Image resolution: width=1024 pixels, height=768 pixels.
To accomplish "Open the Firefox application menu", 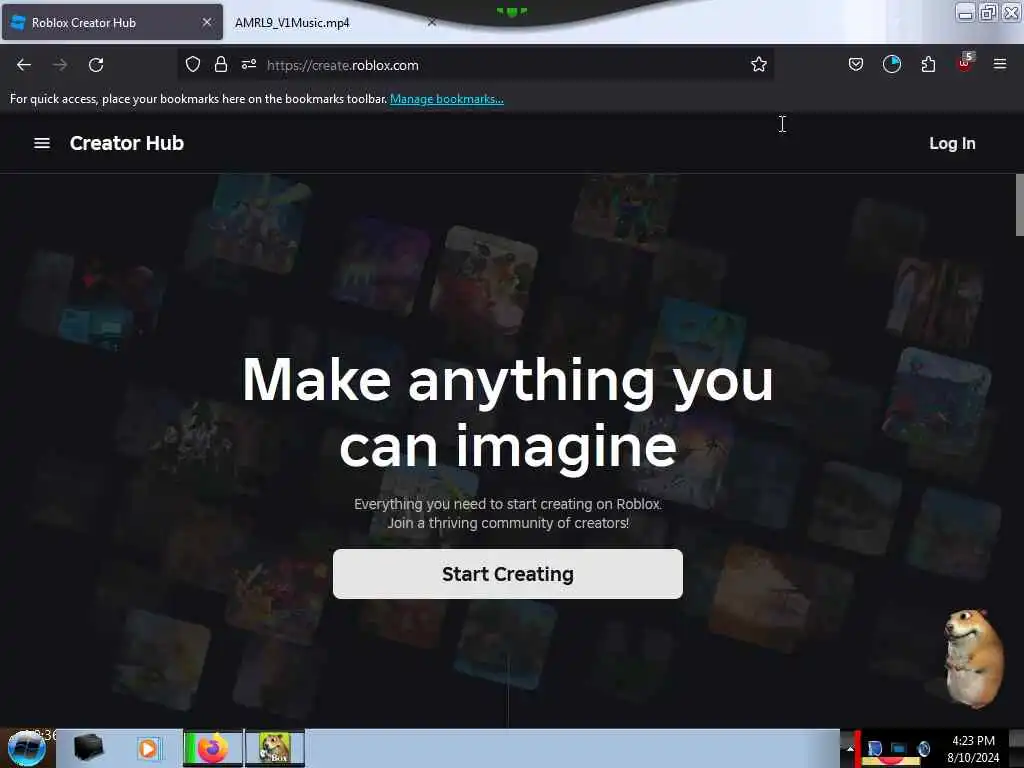I will pos(1000,64).
